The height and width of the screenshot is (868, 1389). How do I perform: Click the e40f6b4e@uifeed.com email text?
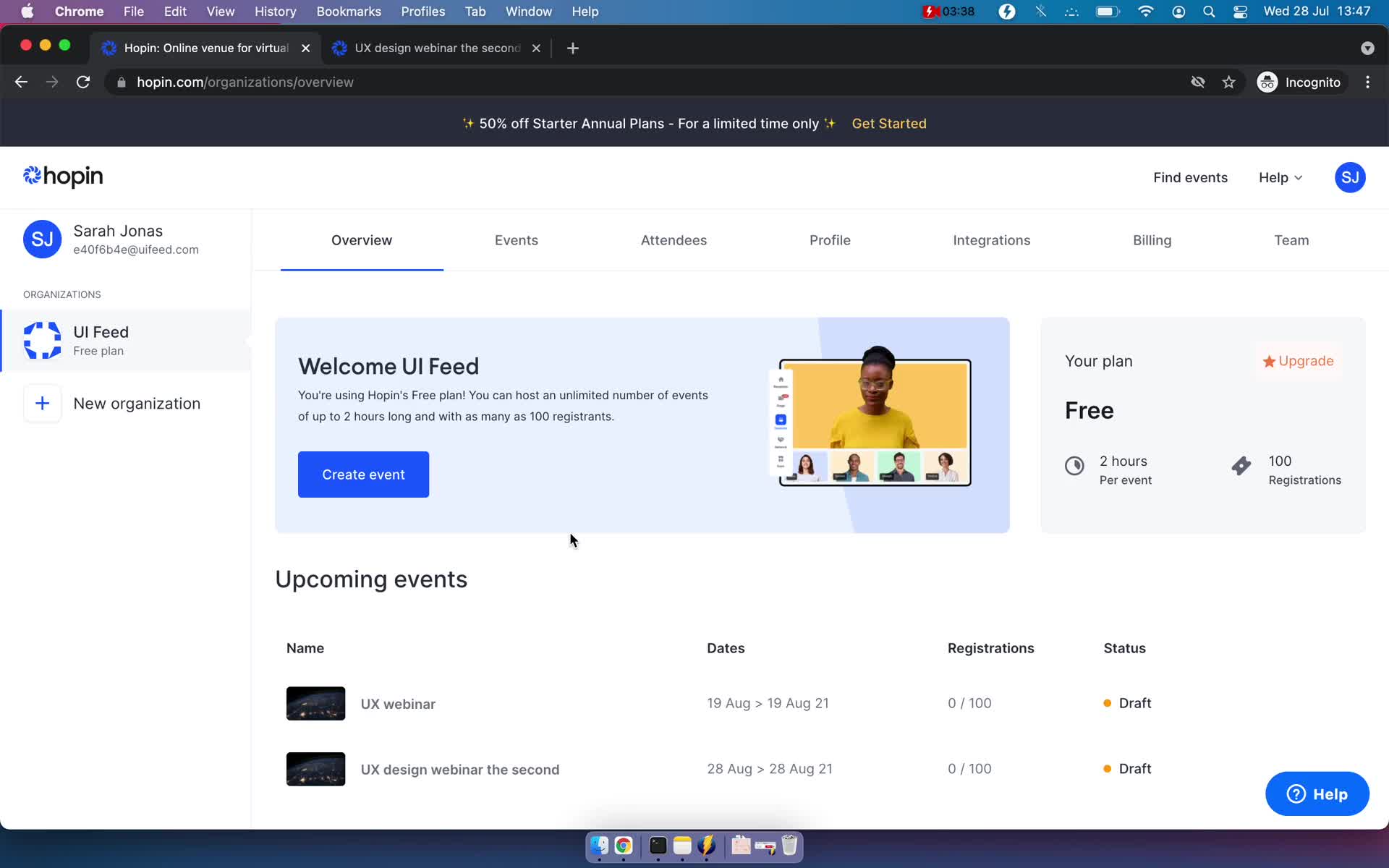click(136, 250)
